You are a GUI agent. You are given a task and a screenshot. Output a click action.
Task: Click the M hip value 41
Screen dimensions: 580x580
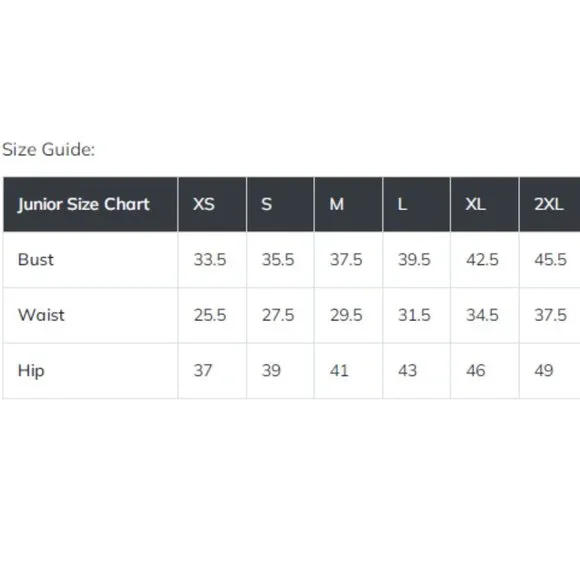[339, 371]
